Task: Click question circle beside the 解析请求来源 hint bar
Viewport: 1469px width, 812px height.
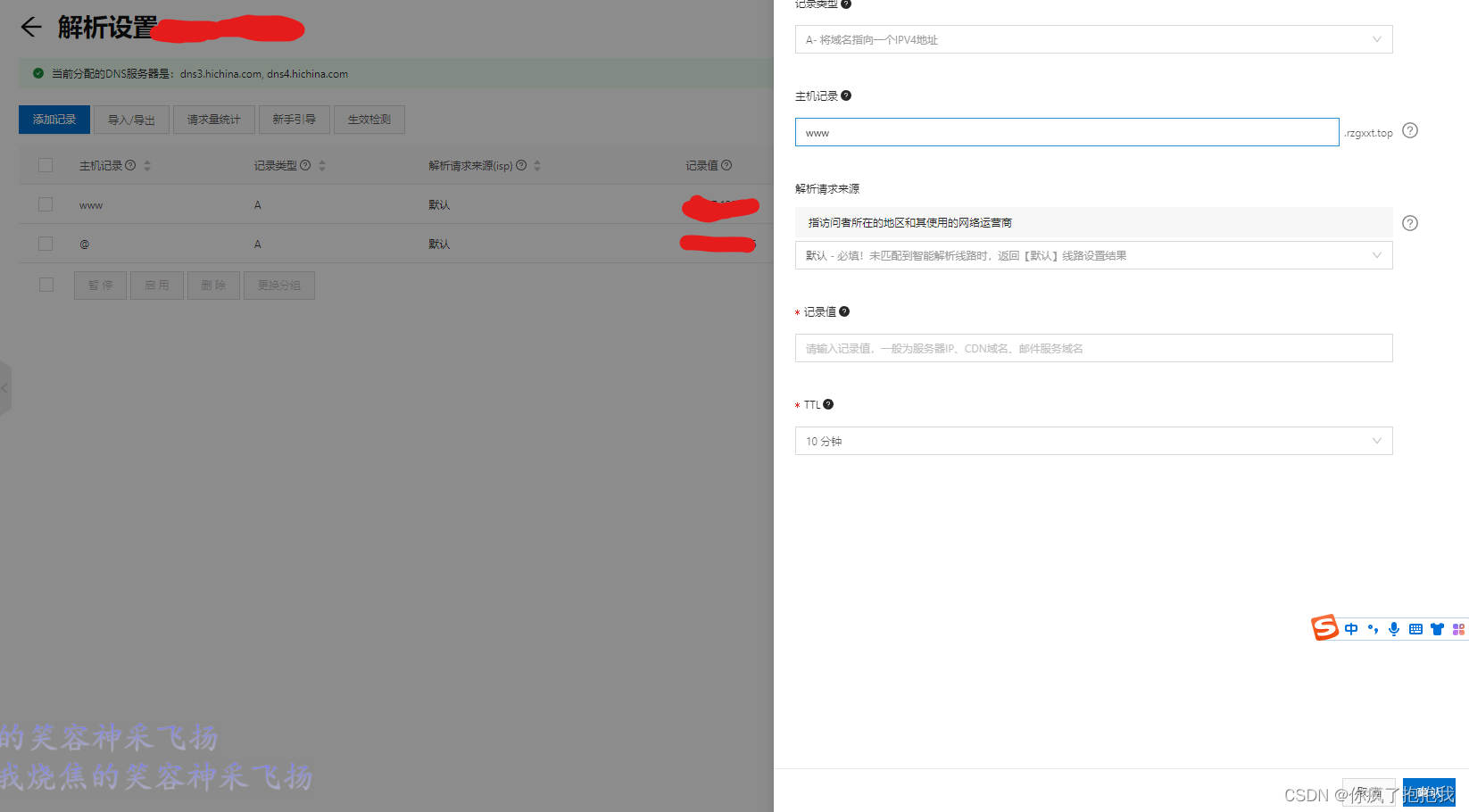Action: click(1410, 223)
